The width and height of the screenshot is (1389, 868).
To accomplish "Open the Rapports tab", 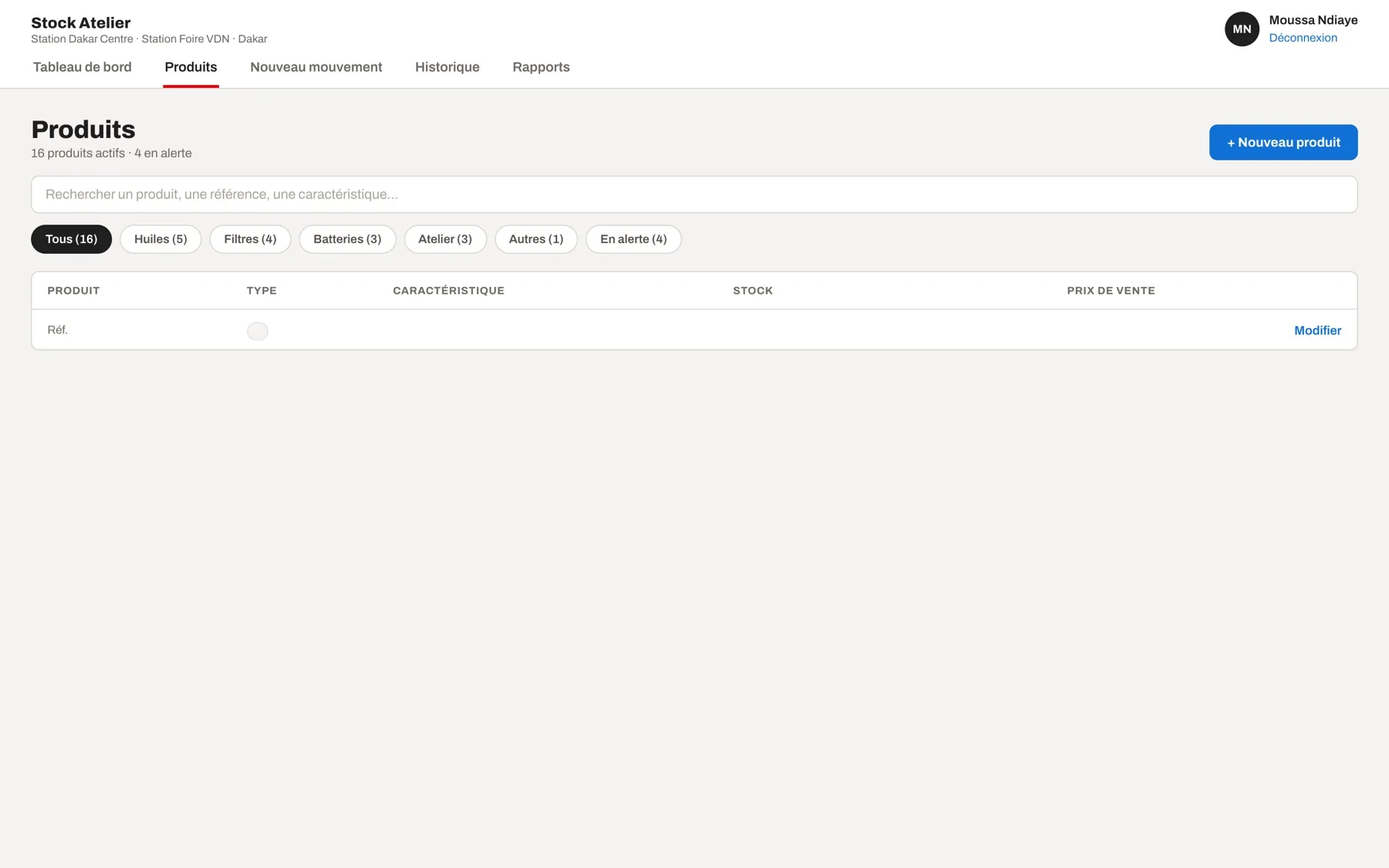I will 541,67.
